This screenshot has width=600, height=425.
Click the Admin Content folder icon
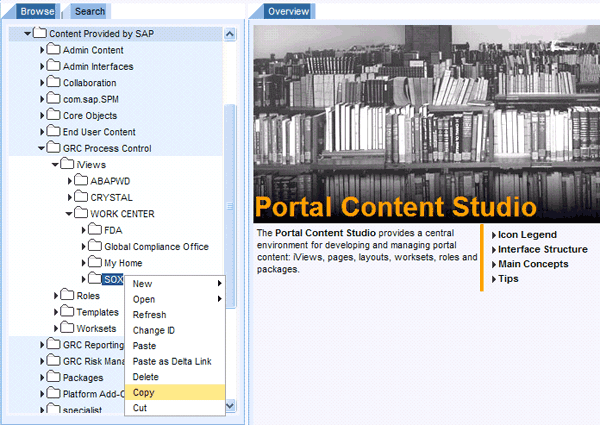click(x=53, y=49)
